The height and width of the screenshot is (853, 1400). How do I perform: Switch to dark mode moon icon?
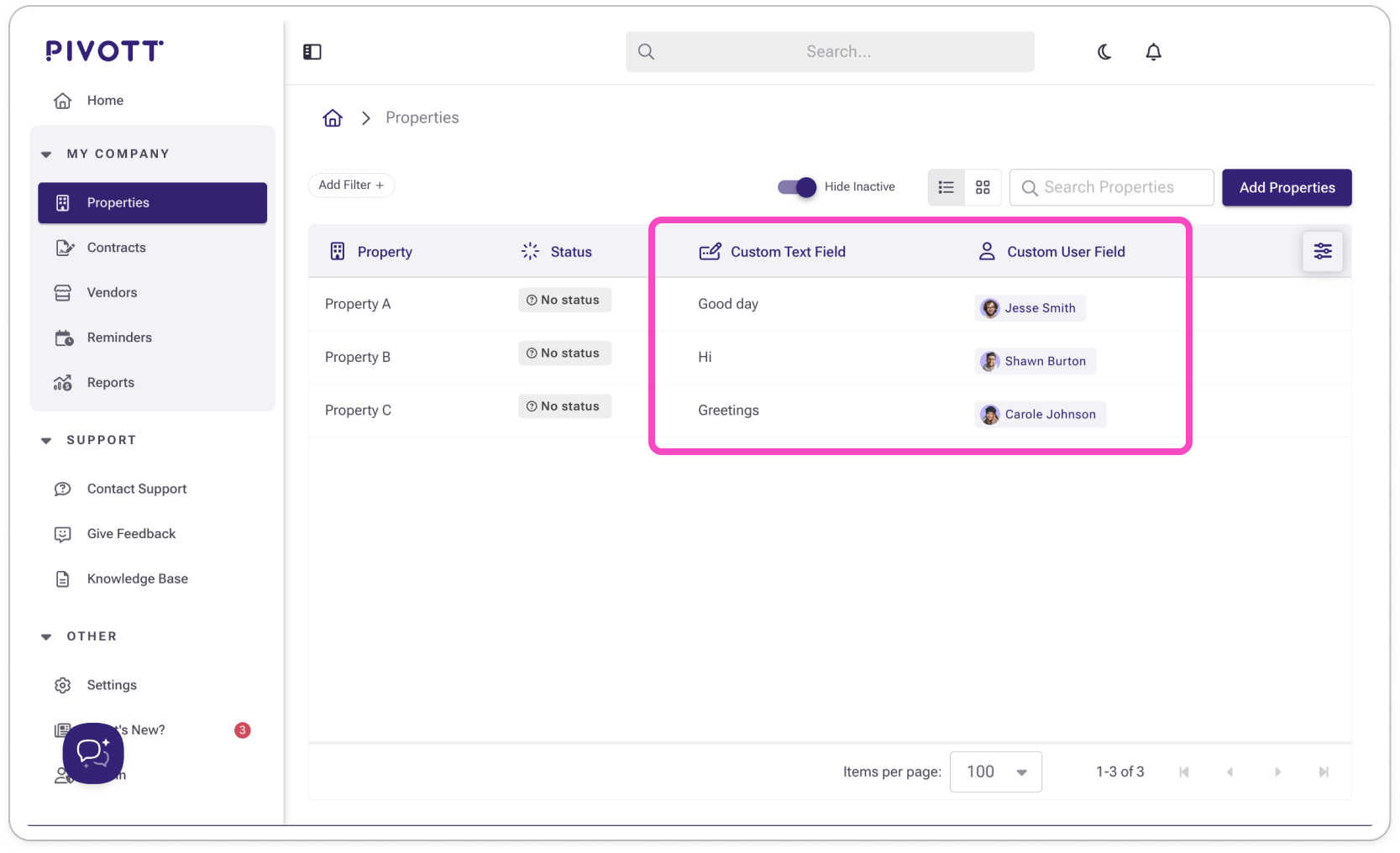(1104, 52)
